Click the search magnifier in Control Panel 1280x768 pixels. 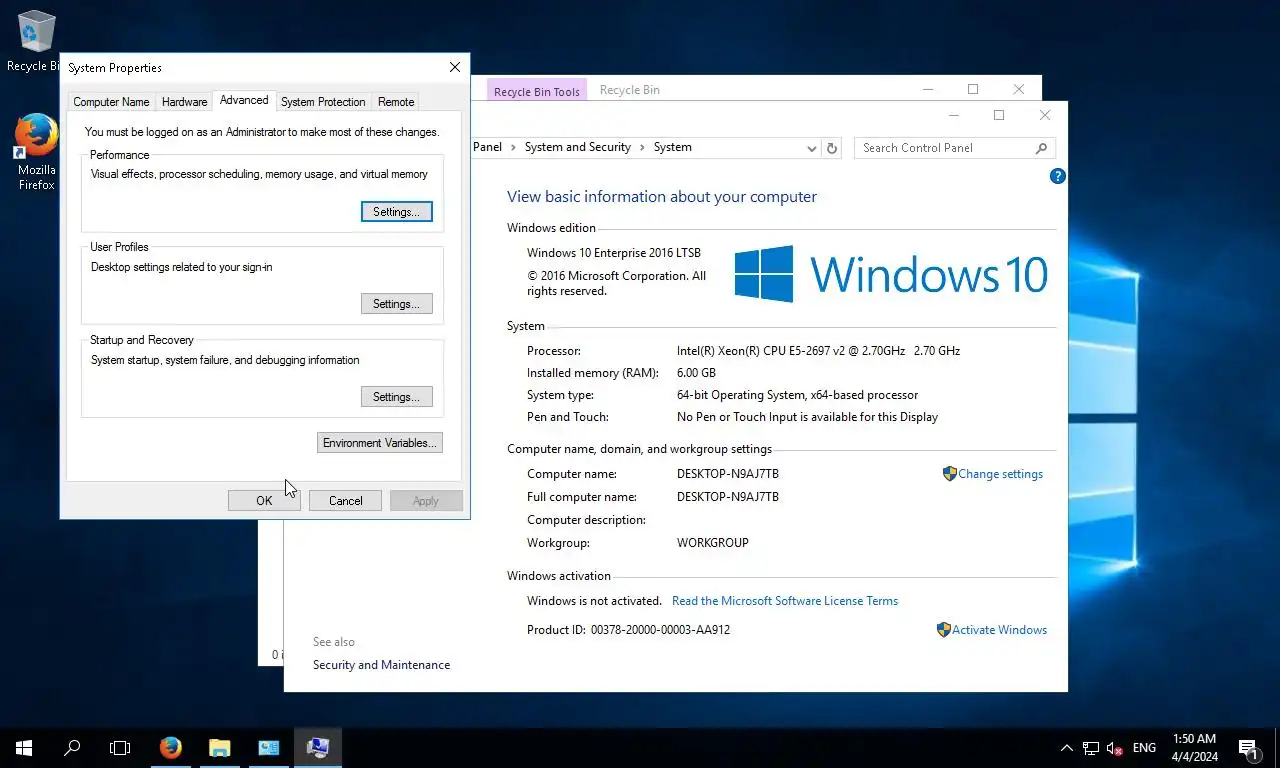coord(1041,148)
